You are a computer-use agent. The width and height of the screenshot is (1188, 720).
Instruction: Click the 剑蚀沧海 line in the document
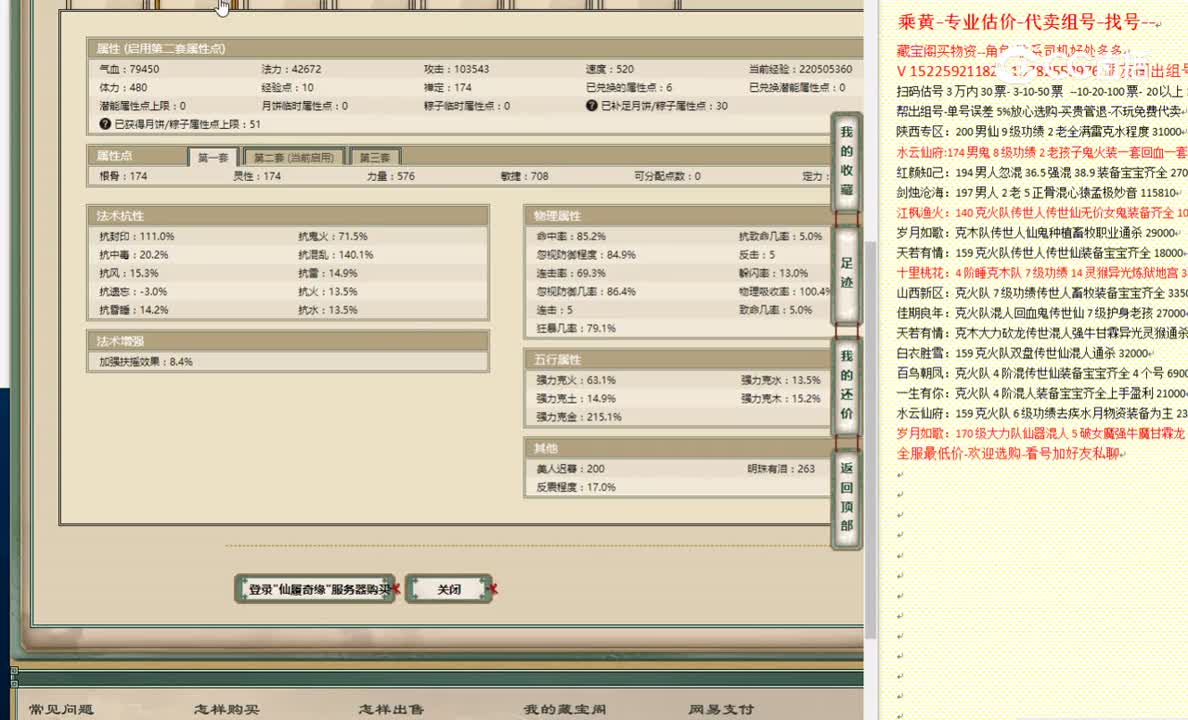point(1039,193)
